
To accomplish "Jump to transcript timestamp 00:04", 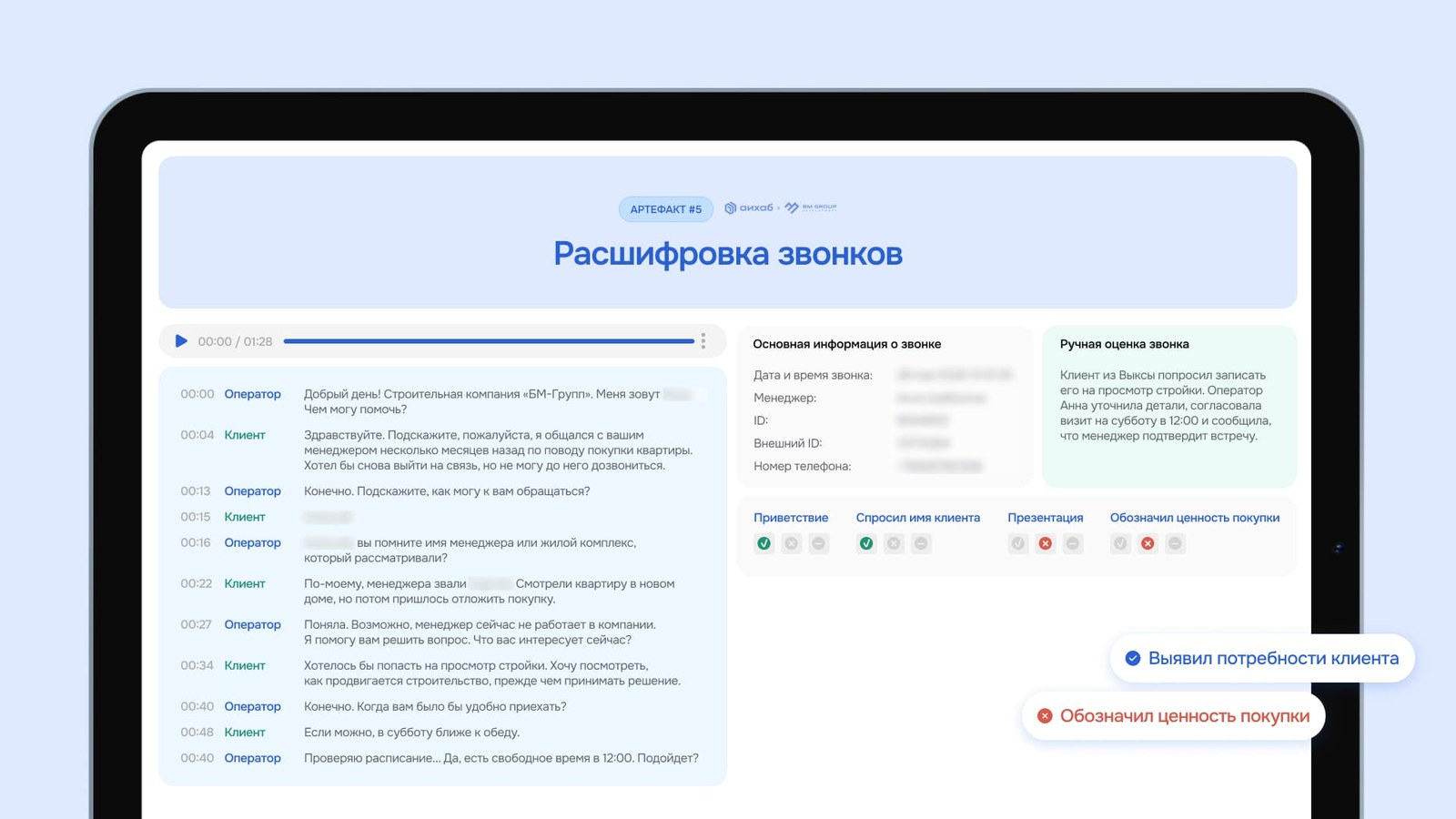I will coord(197,435).
